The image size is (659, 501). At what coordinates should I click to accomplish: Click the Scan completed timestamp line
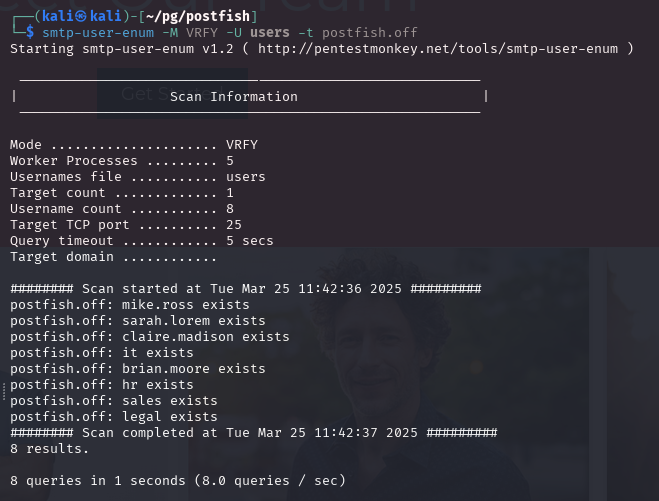pos(253,433)
